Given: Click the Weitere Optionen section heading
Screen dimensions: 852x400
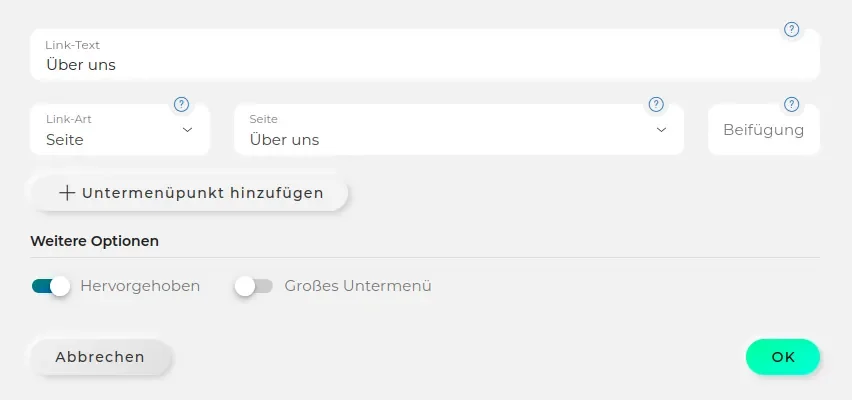Looking at the screenshot, I should coord(95,241).
